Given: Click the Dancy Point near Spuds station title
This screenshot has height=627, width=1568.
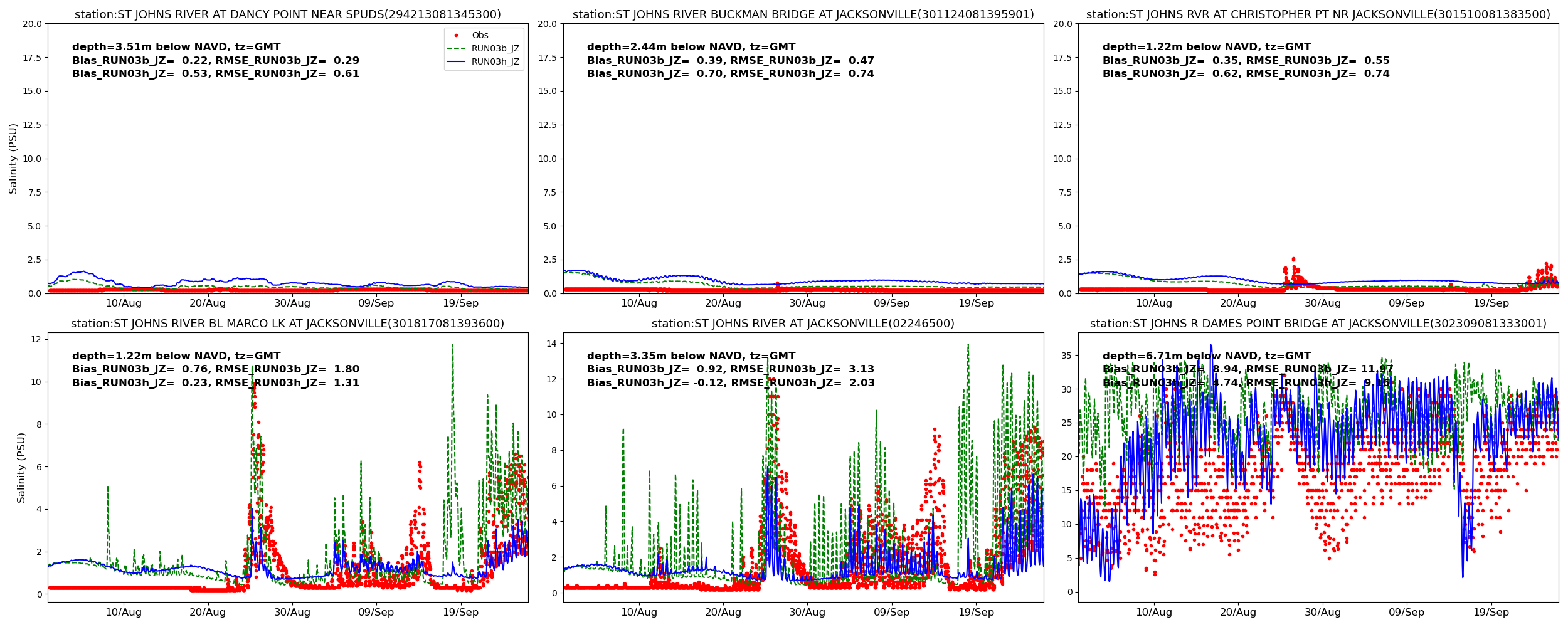Looking at the screenshot, I should pos(288,14).
